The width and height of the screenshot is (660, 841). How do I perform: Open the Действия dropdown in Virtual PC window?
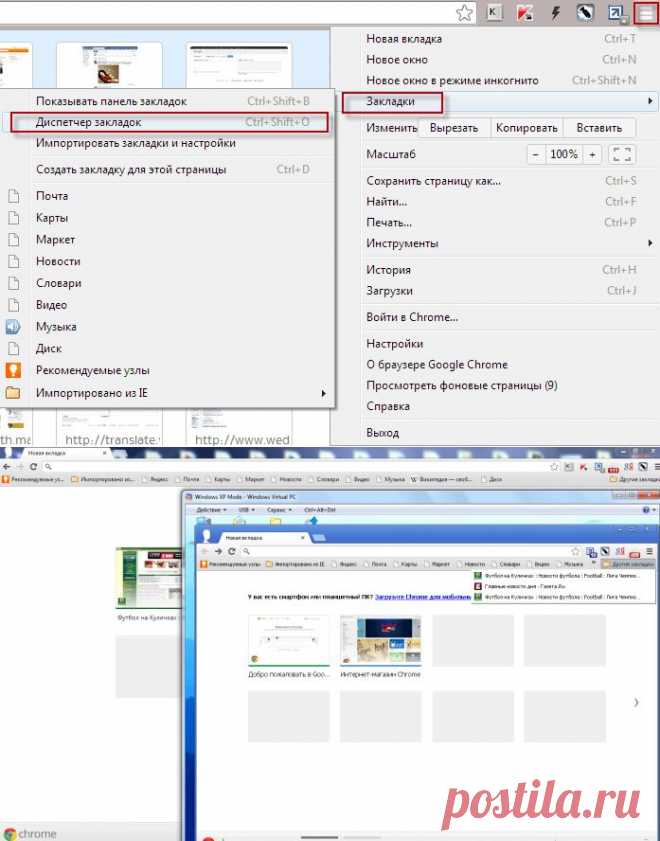click(x=211, y=510)
